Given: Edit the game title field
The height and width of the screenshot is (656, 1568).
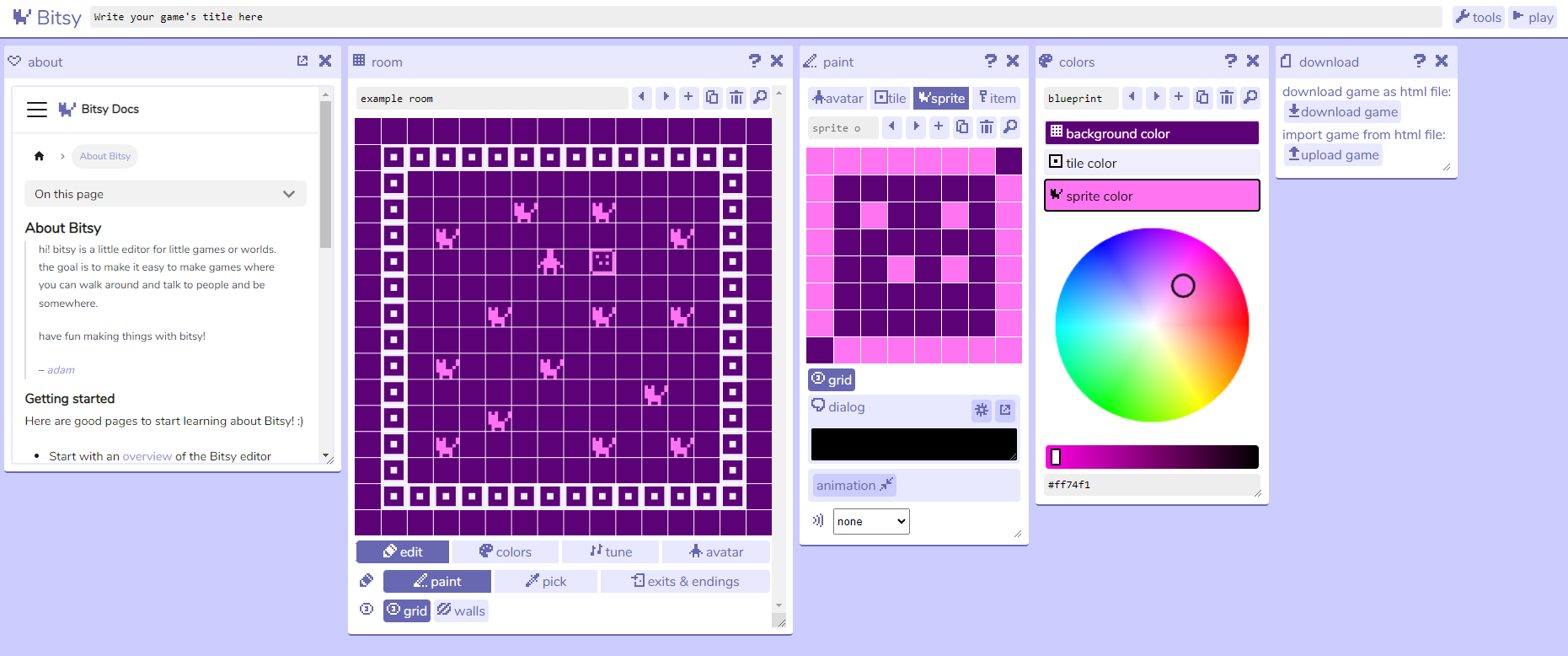Looking at the screenshot, I should 766,17.
